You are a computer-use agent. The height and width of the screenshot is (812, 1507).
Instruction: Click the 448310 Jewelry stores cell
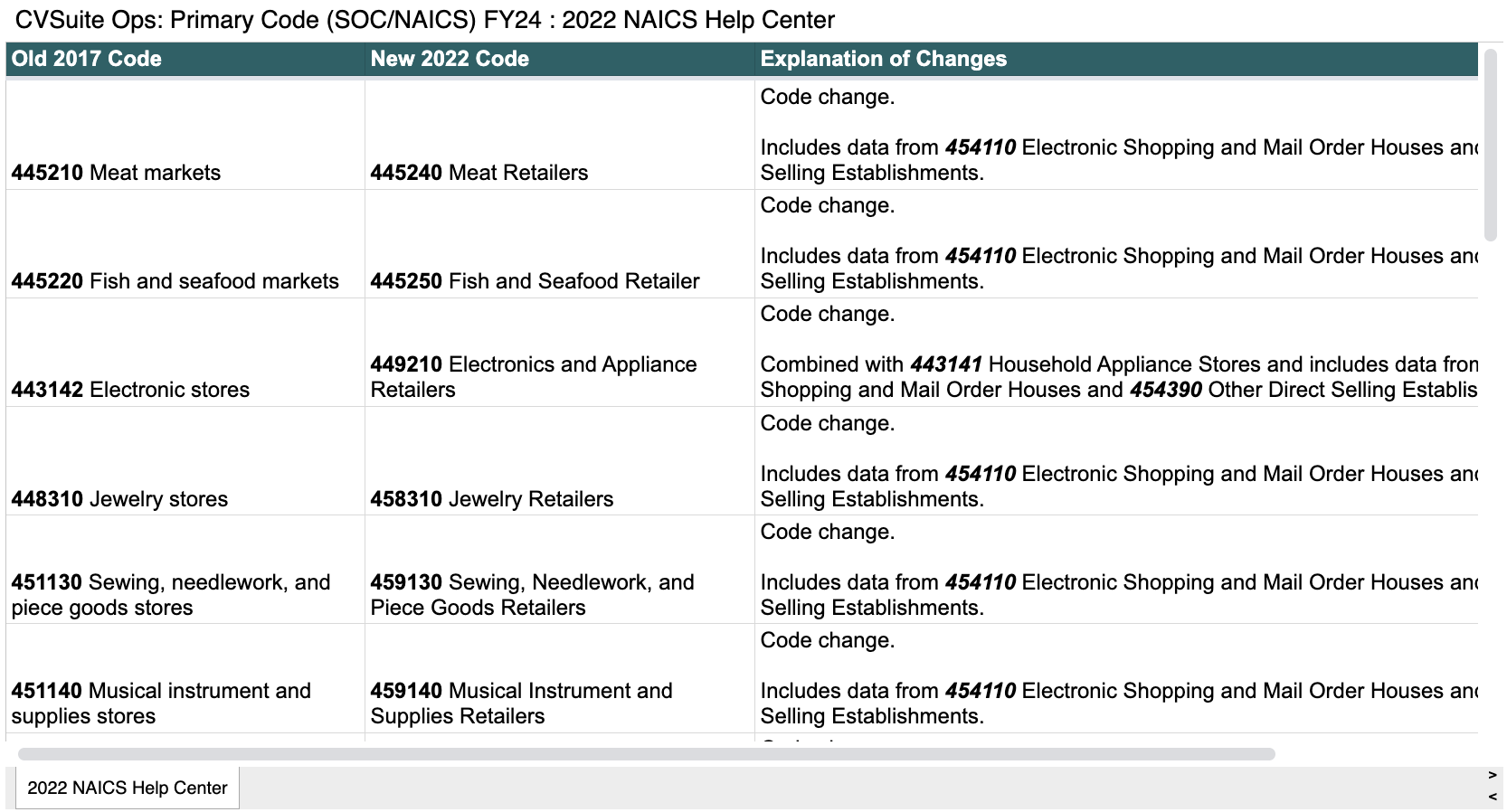point(119,499)
